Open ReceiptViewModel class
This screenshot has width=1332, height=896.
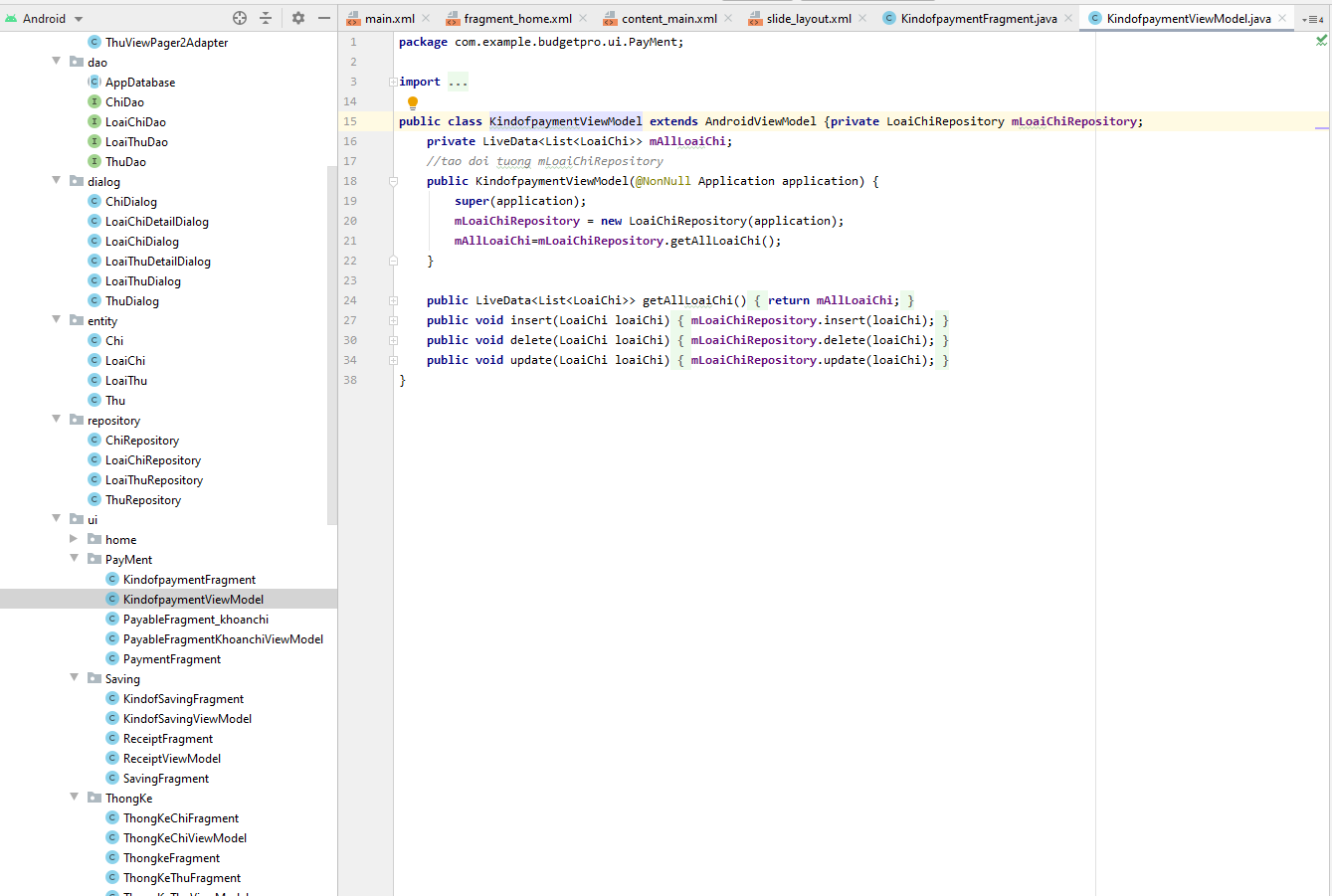(x=172, y=759)
